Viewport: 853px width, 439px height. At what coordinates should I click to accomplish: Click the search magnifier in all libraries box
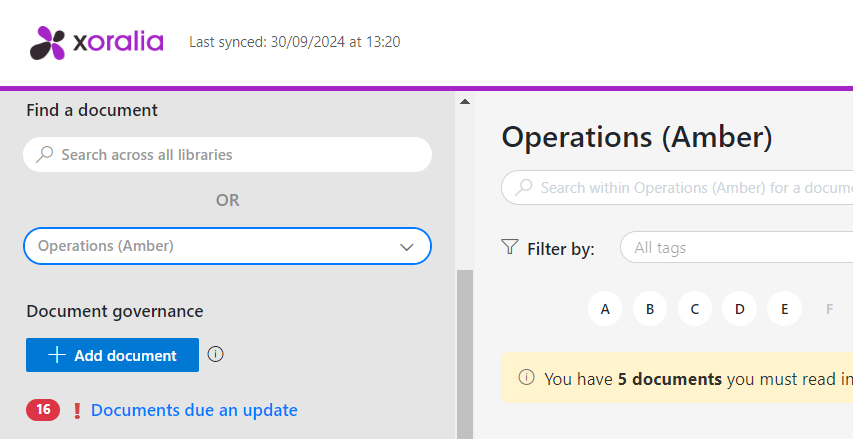[x=44, y=154]
